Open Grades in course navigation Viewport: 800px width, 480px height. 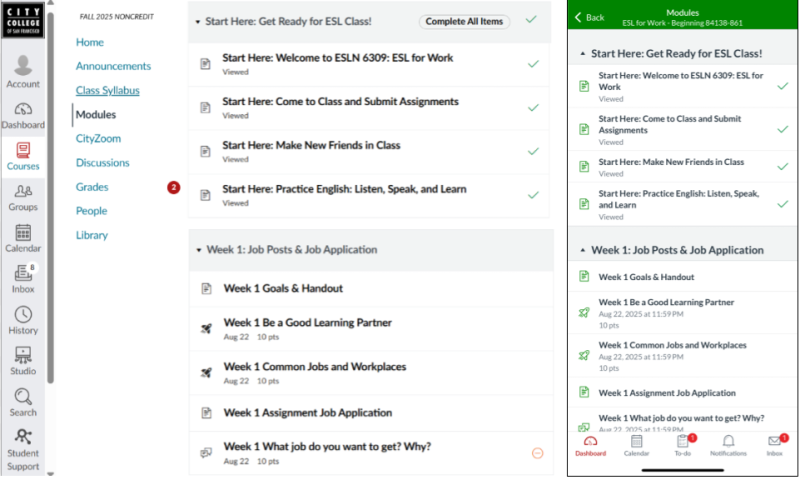click(x=92, y=187)
